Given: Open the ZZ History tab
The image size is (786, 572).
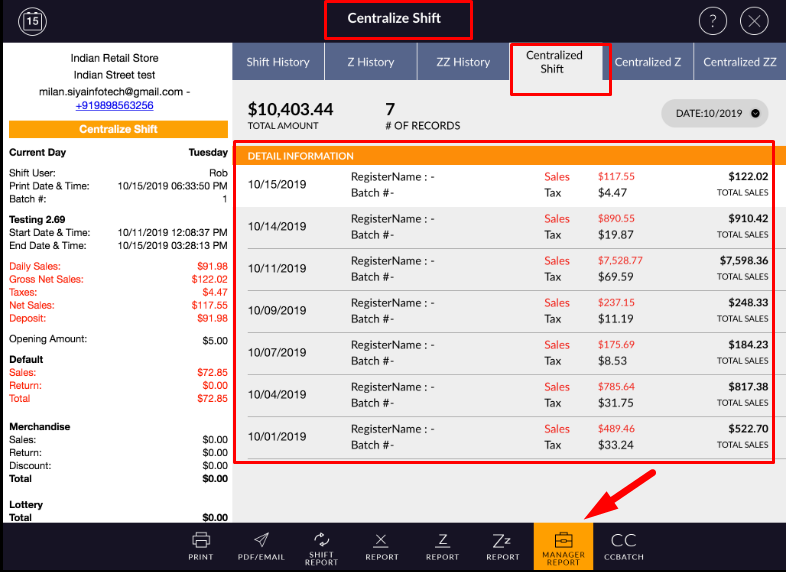Looking at the screenshot, I should [463, 62].
